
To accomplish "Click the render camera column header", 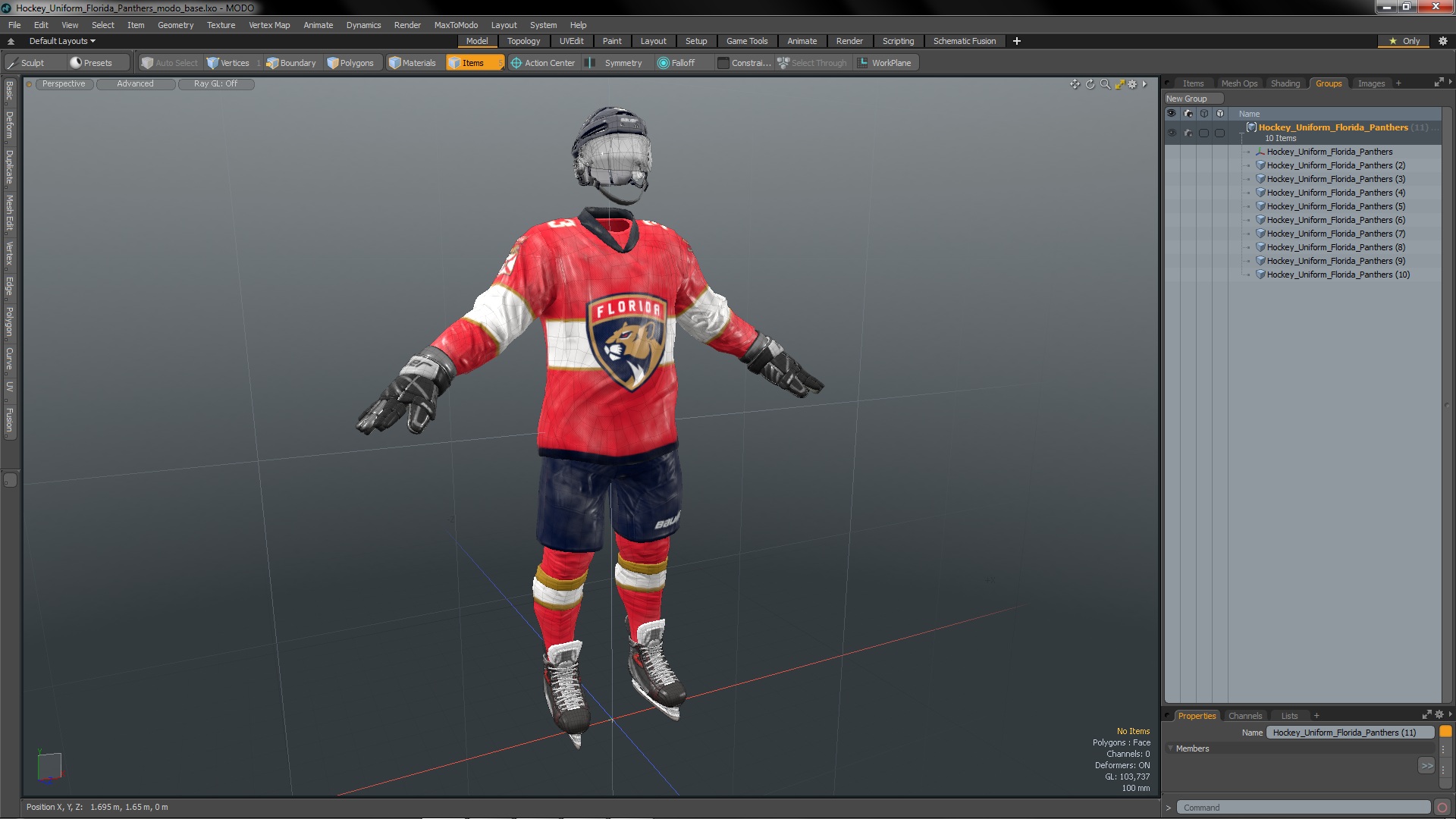I will click(x=1188, y=114).
